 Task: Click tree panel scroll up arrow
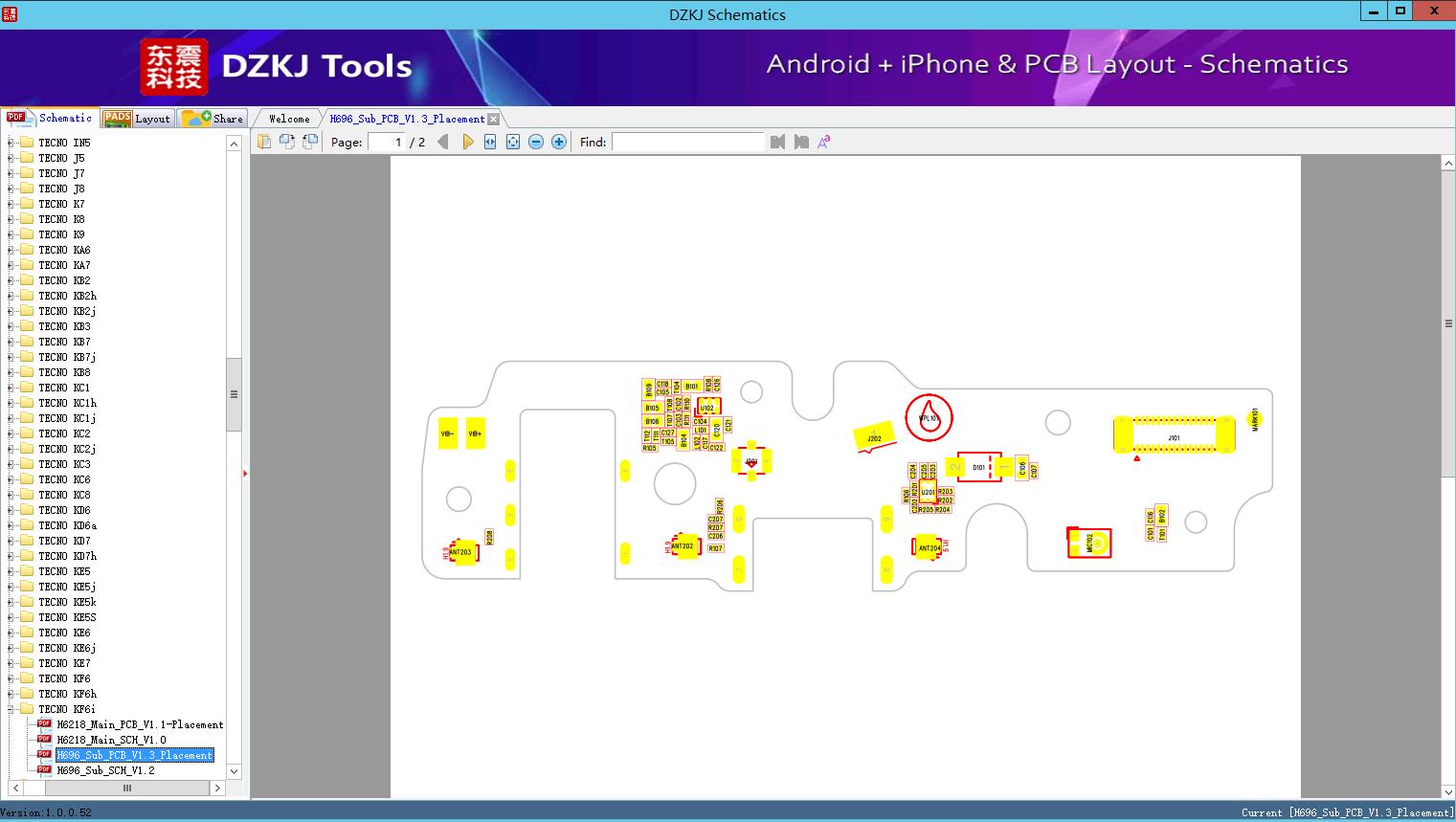234,144
